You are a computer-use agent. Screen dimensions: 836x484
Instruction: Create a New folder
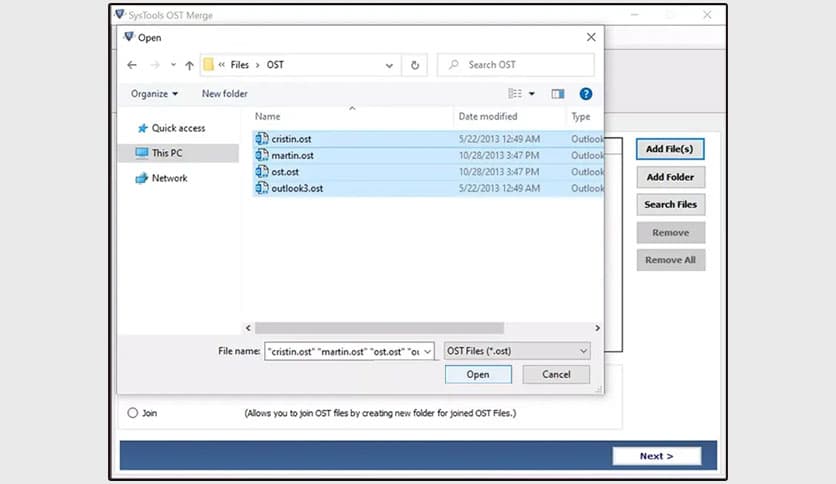click(x=224, y=94)
